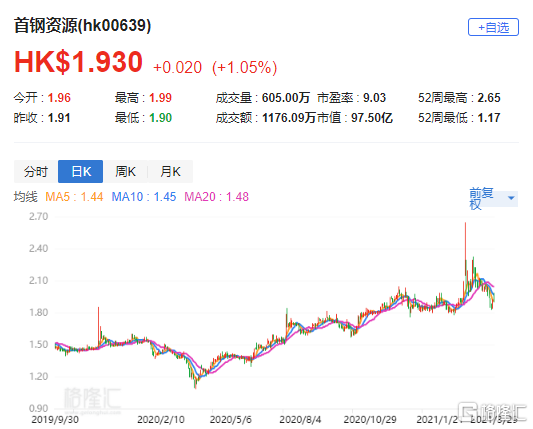Click the 首钢资源(hk00639) stock title
The height and width of the screenshot is (429, 533).
(83, 26)
